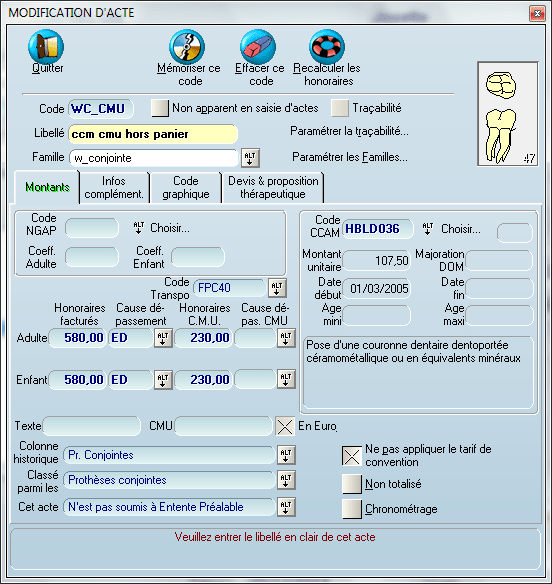Click the Effacer ce code eraser icon

[258, 47]
